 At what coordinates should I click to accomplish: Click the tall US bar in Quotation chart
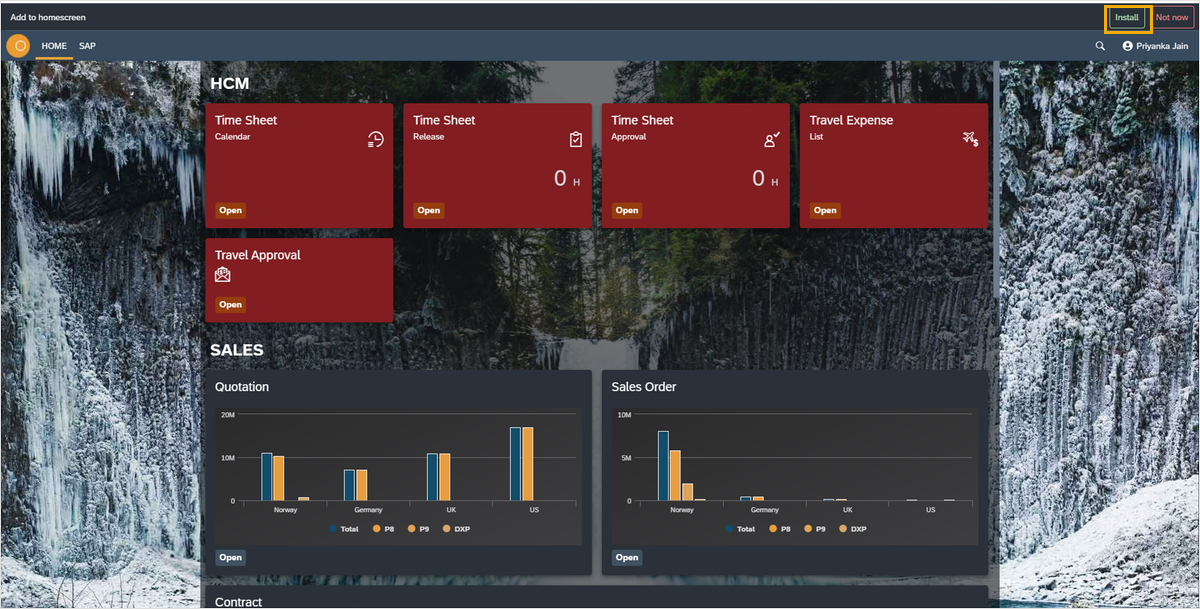coord(516,464)
